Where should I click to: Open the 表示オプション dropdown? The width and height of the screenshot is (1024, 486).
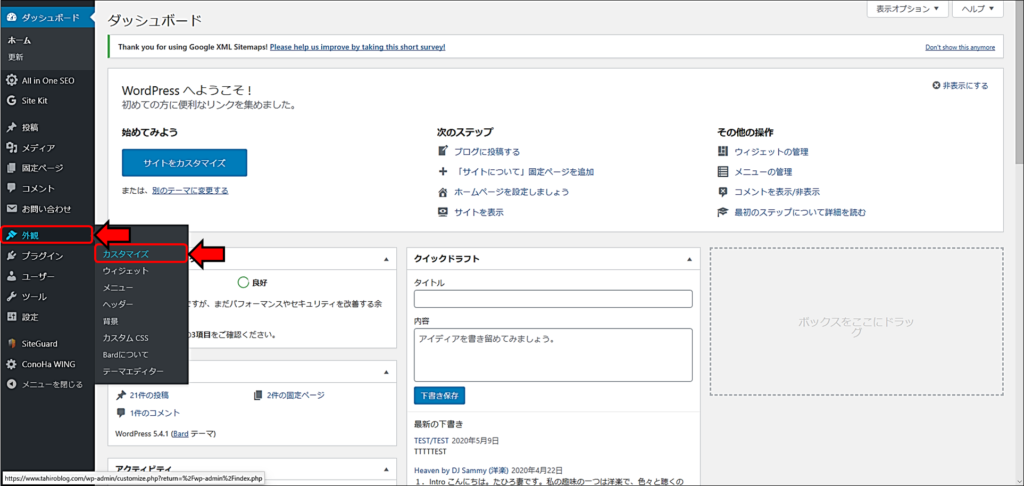pyautogui.click(x=907, y=9)
